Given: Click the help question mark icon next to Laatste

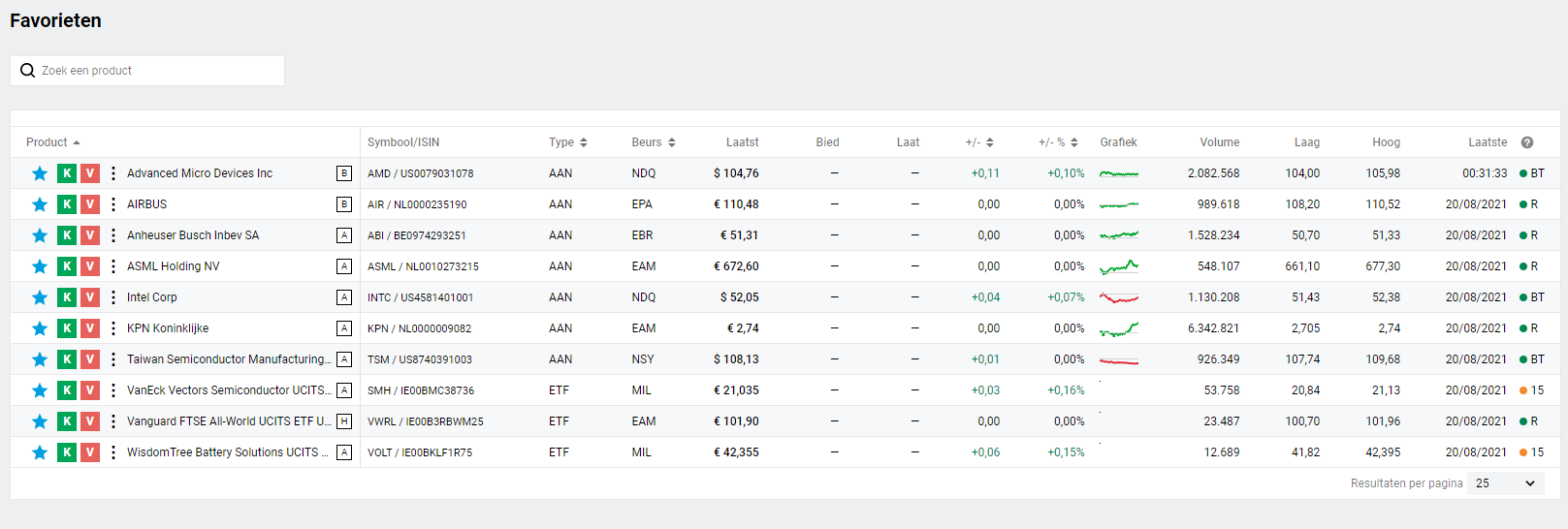Looking at the screenshot, I should tap(1527, 142).
